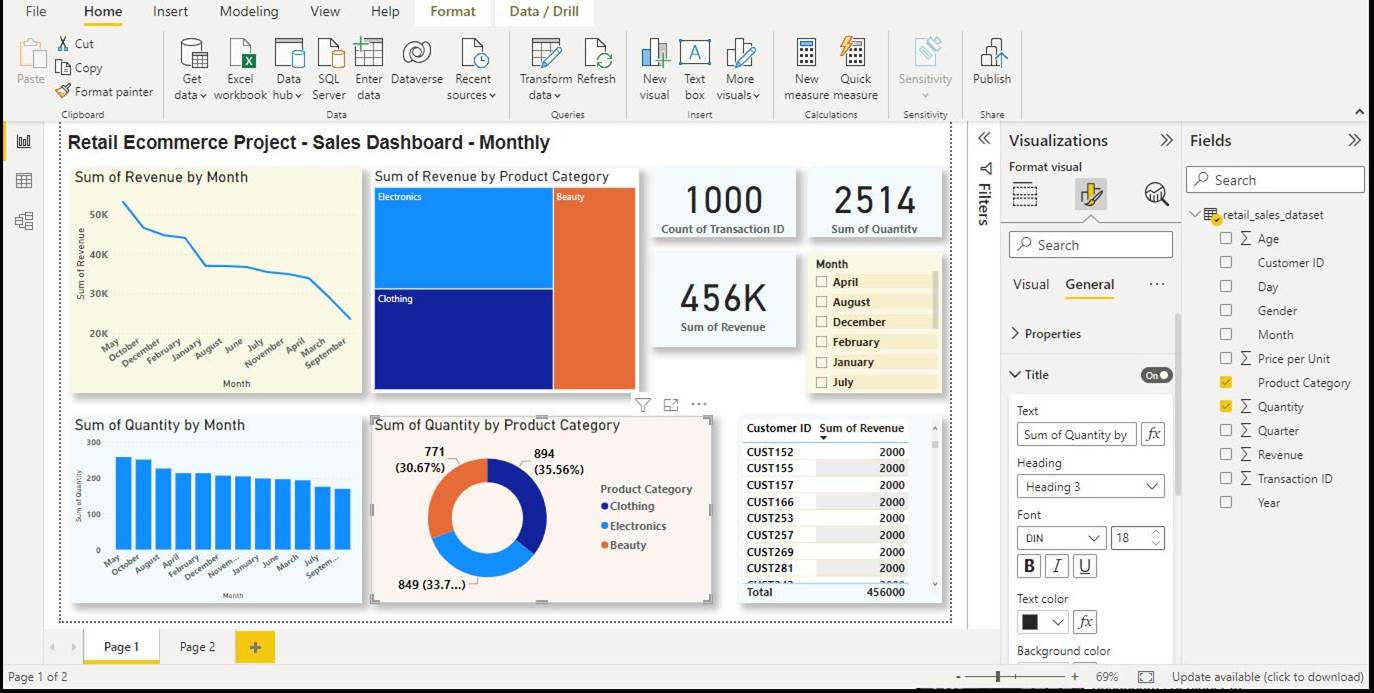Image resolution: width=1374 pixels, height=693 pixels.
Task: Turn off the Title toggle
Action: coord(1156,375)
